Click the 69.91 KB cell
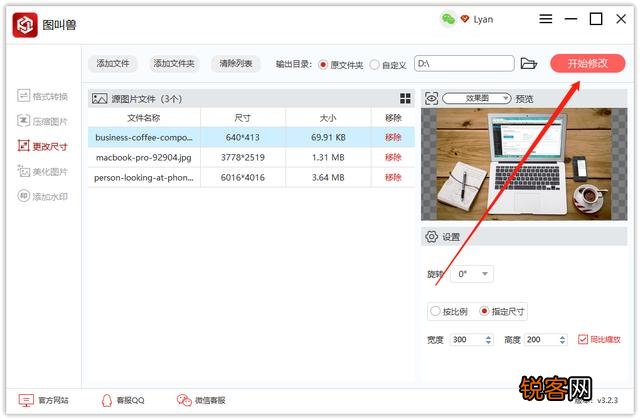The width and height of the screenshot is (640, 420). pyautogui.click(x=328, y=138)
